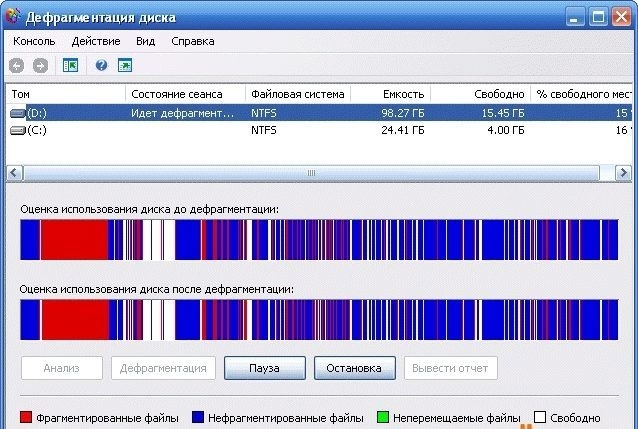The image size is (638, 429).
Task: Open the Действие menu
Action: point(96,41)
